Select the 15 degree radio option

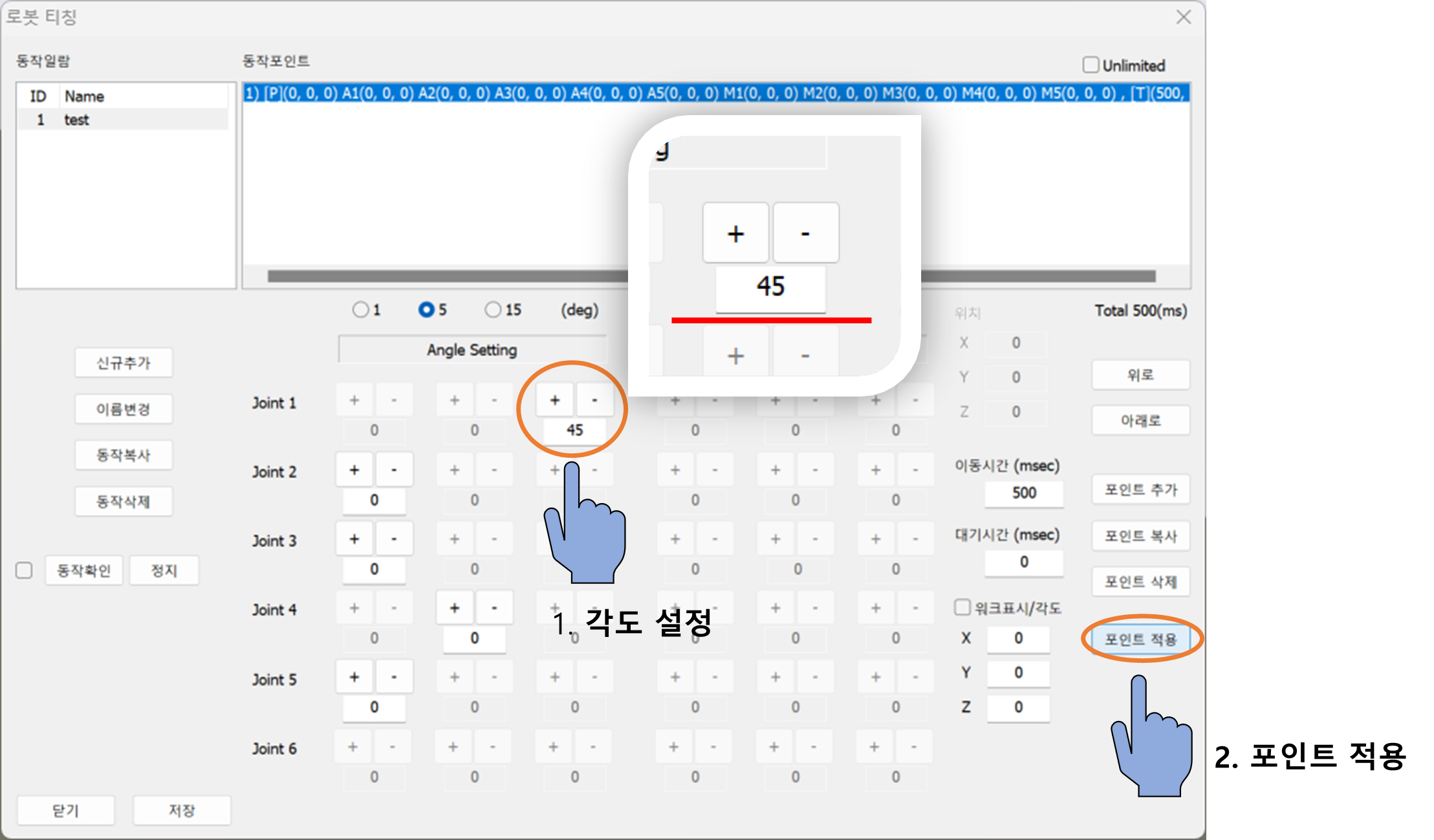[493, 310]
